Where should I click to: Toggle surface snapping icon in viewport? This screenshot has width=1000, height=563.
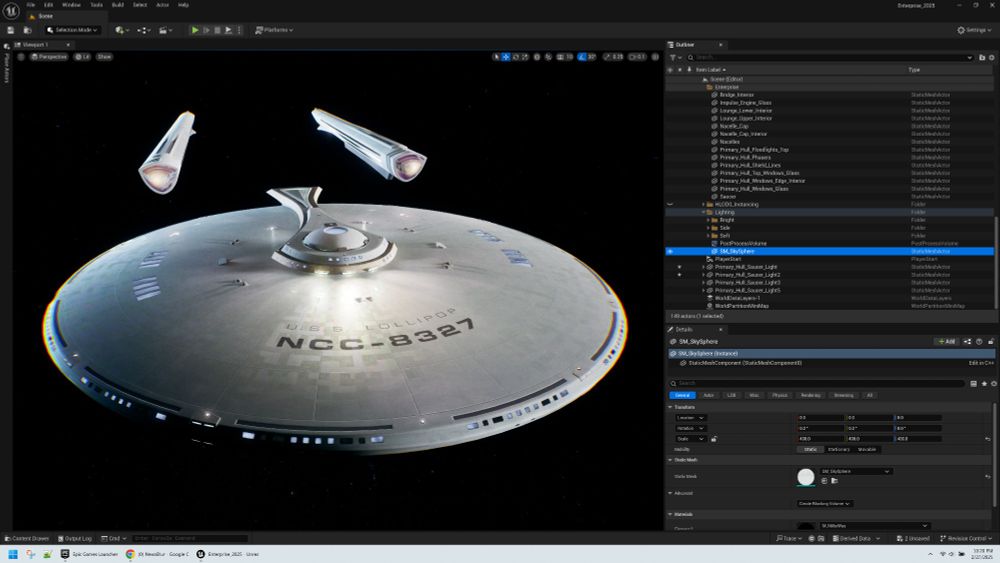tap(548, 57)
